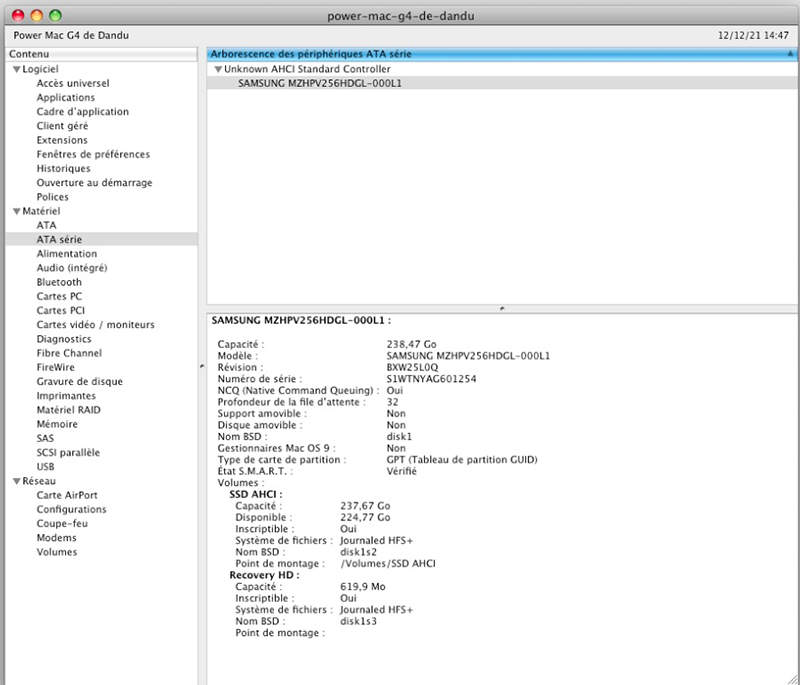800x685 pixels.
Task: Select Extensions under Logiciel
Action: tap(62, 141)
